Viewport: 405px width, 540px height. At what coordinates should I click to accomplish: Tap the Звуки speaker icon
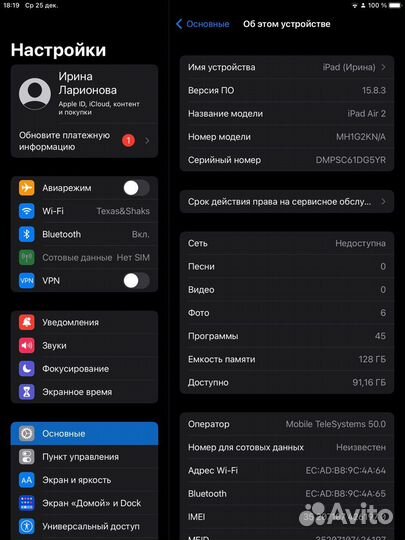click(27, 345)
